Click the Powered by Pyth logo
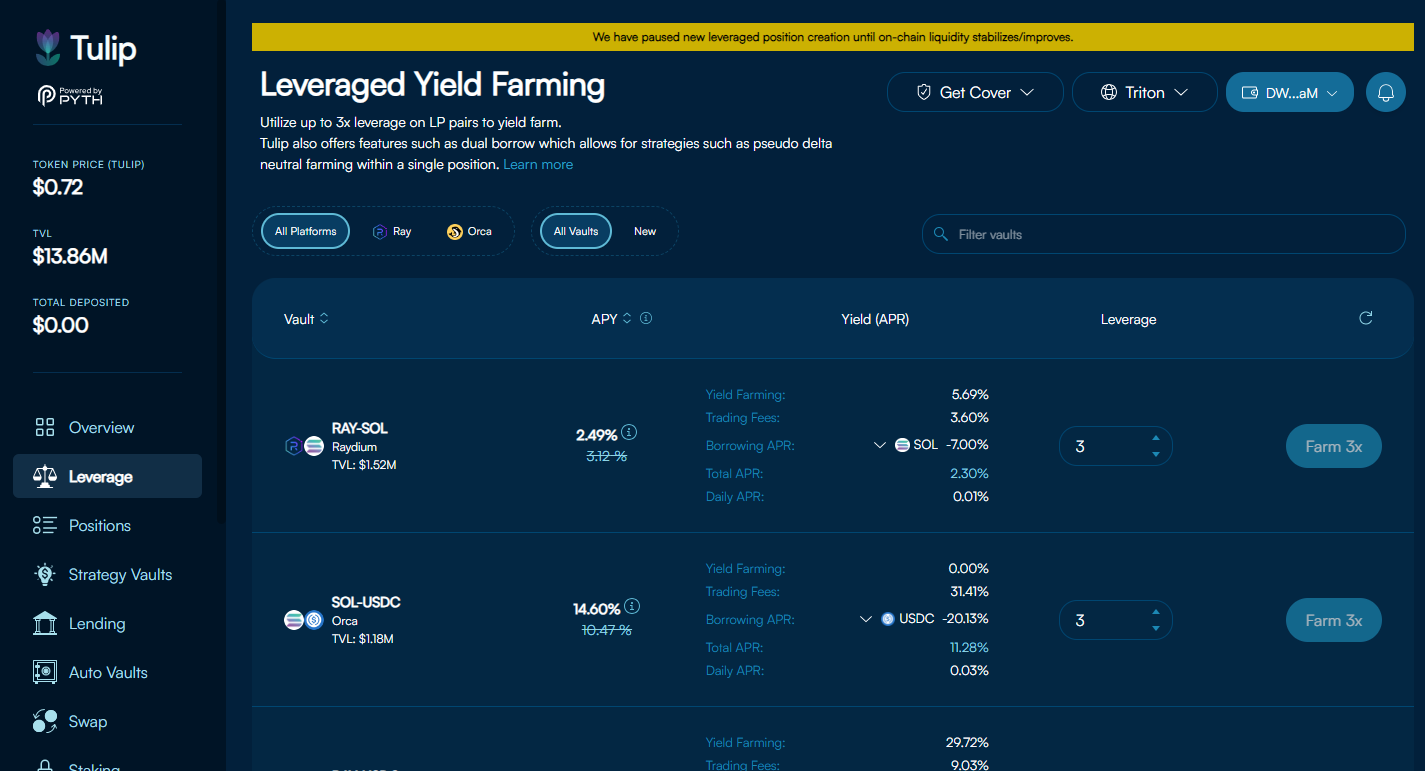The height and width of the screenshot is (771, 1425). pos(70,96)
